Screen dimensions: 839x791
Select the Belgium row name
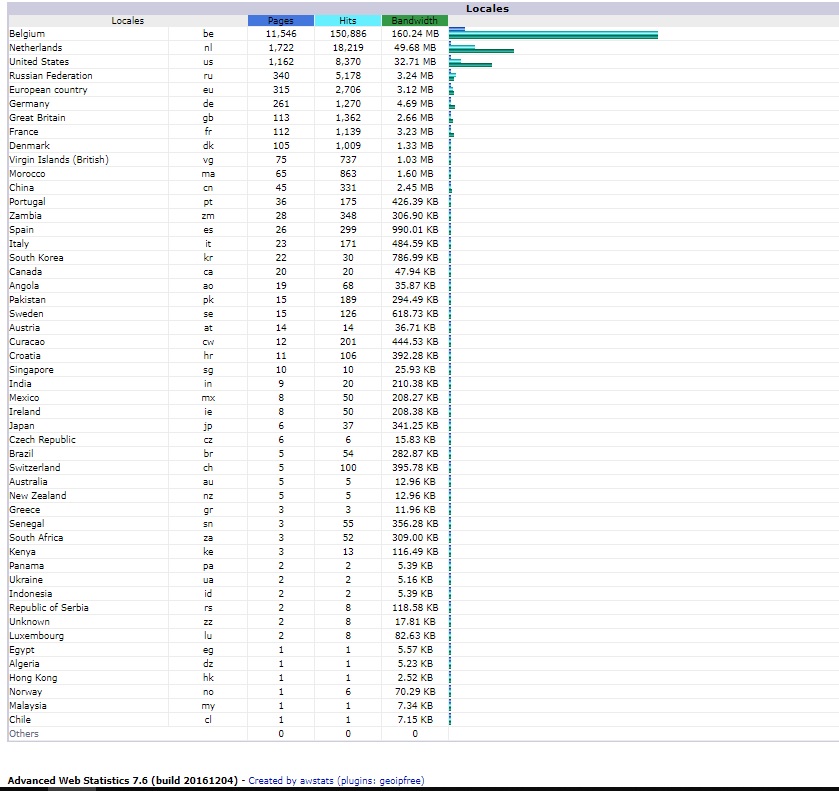click(x=27, y=34)
